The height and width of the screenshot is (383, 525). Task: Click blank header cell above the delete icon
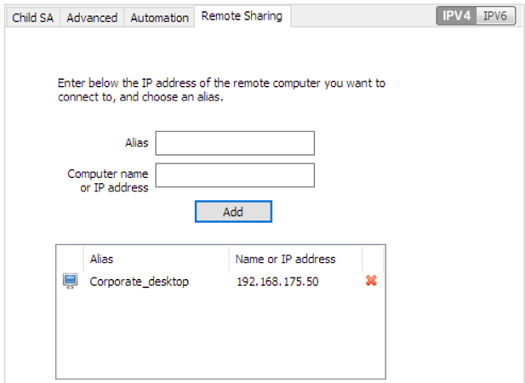click(x=373, y=259)
